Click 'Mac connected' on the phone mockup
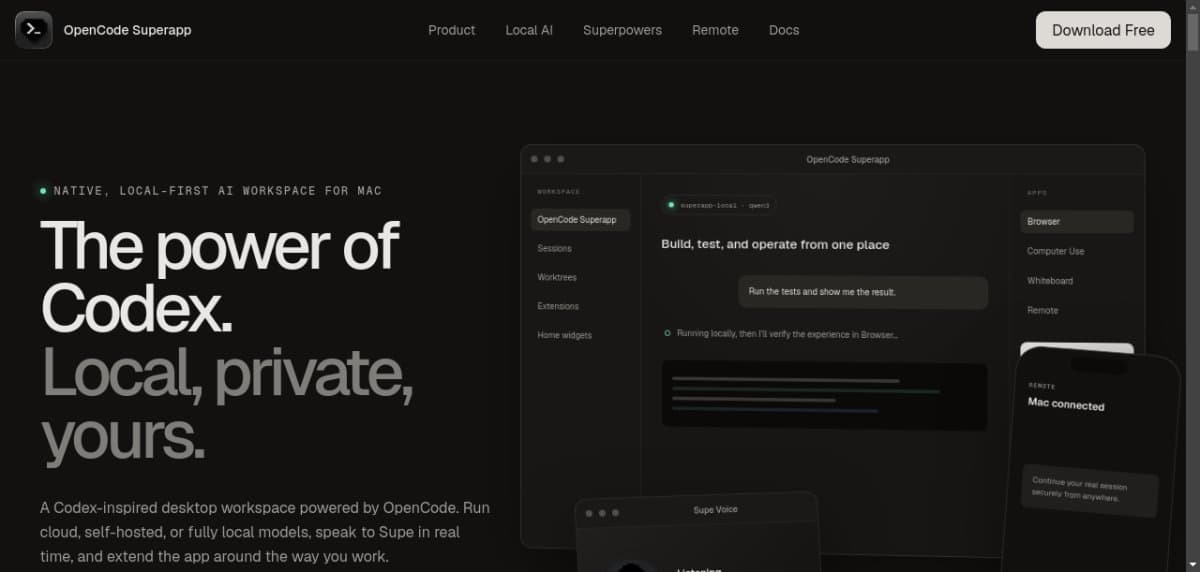 1066,404
